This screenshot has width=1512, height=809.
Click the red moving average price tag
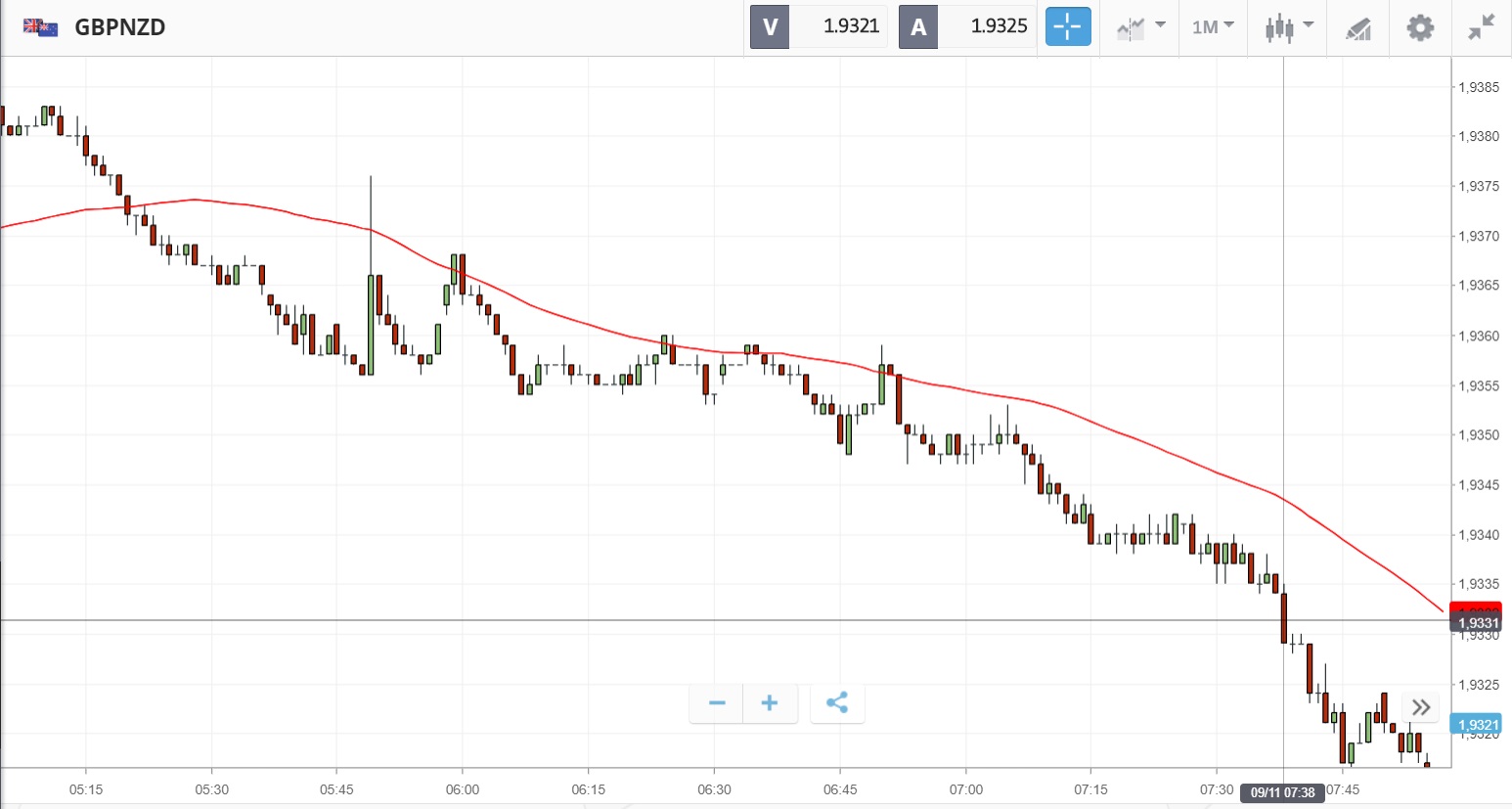pyautogui.click(x=1477, y=608)
